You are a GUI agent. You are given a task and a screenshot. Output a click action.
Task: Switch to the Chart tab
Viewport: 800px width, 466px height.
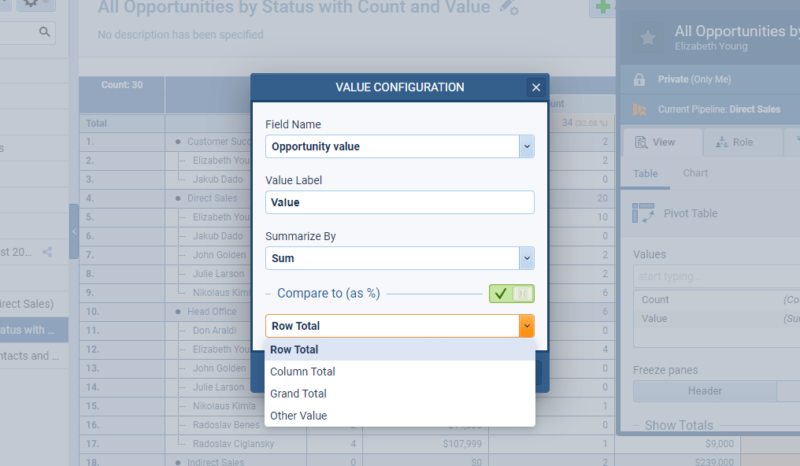pos(695,173)
